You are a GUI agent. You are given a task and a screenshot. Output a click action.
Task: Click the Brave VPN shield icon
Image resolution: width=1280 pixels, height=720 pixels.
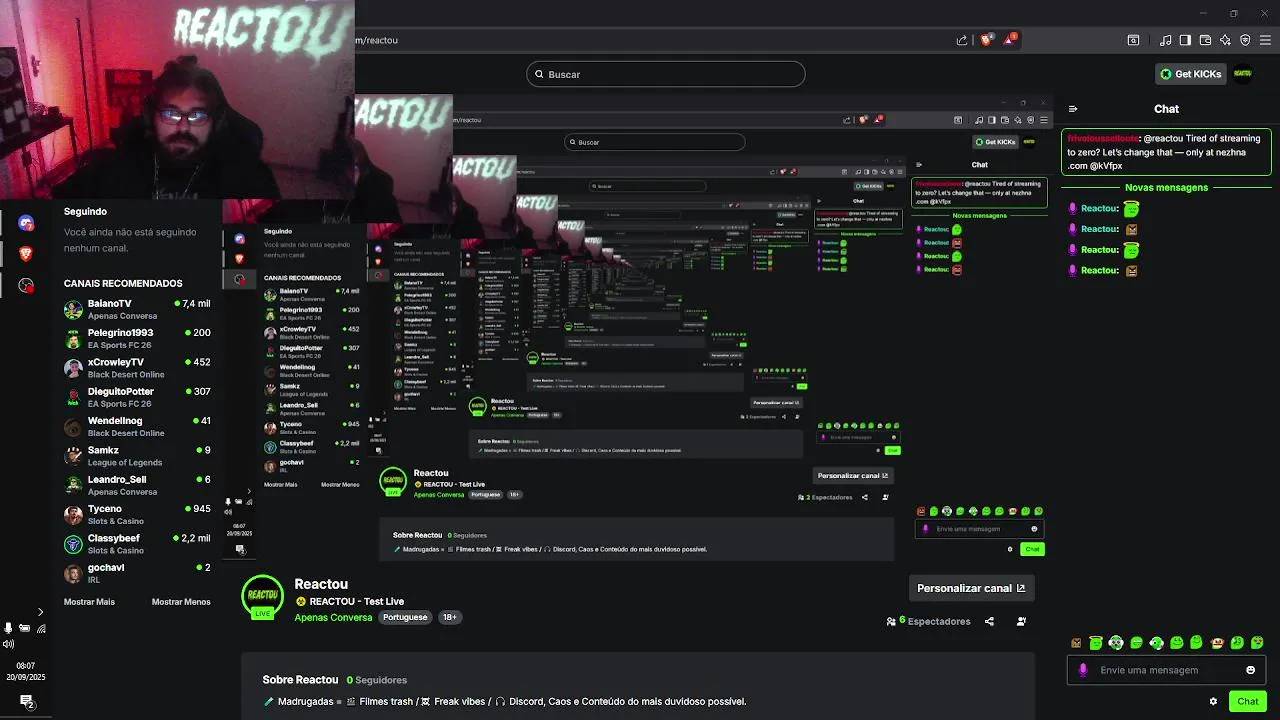(x=1245, y=40)
